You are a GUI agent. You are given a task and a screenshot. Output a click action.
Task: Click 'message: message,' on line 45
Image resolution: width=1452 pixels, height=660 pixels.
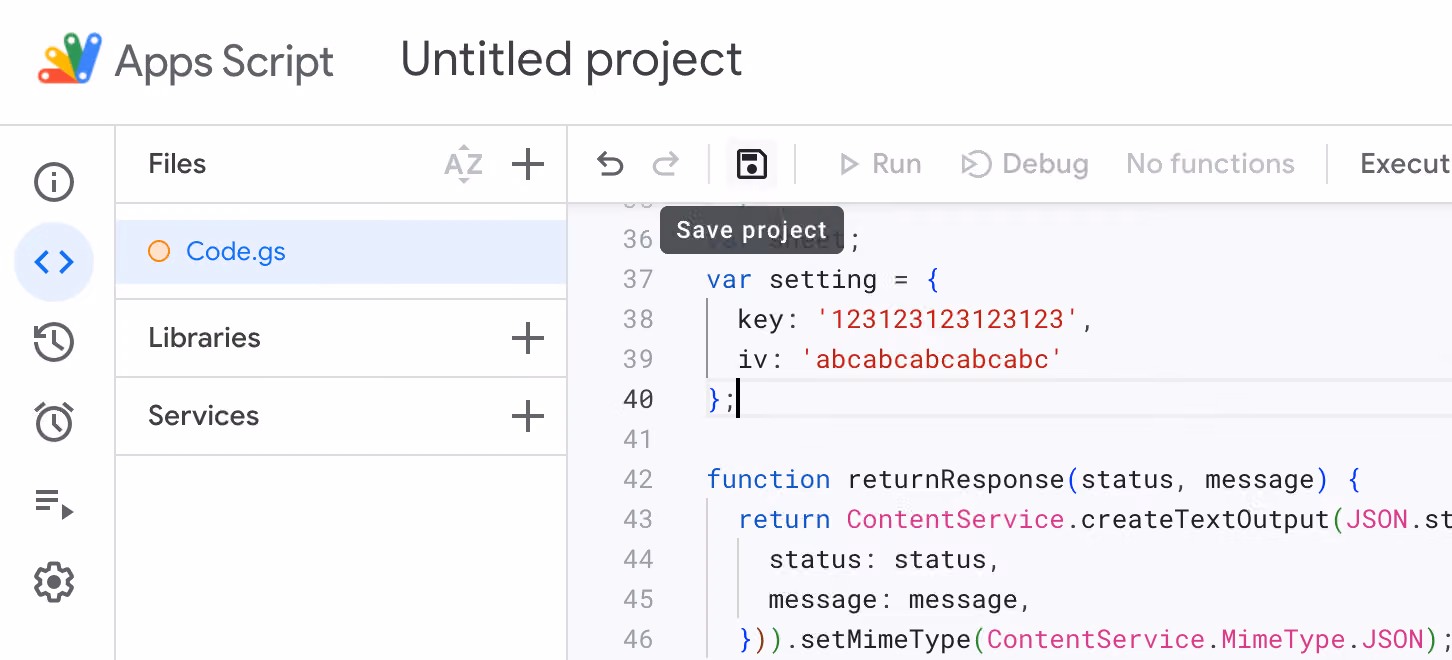pos(899,599)
